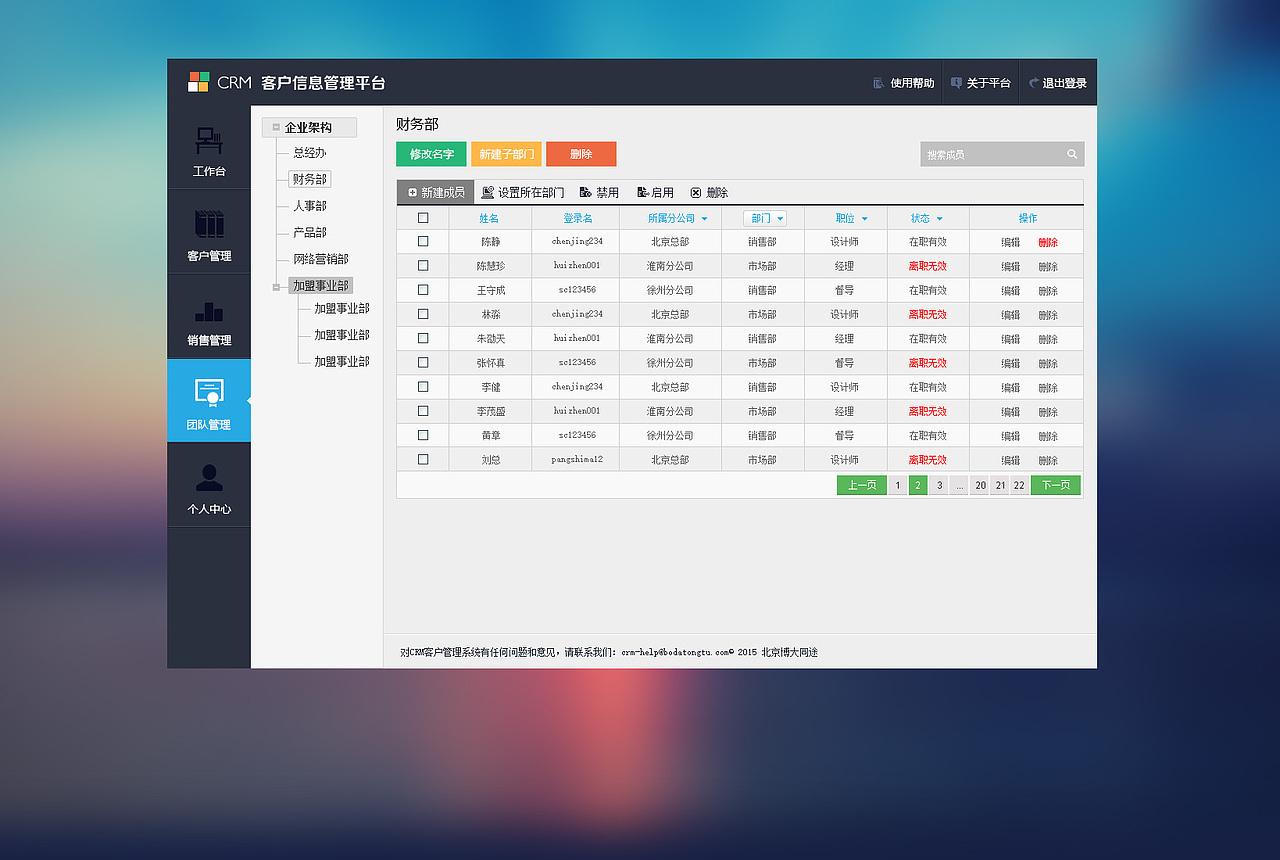The image size is (1280, 860).
Task: Check the row checkbox for 张怀真
Action: click(x=423, y=362)
